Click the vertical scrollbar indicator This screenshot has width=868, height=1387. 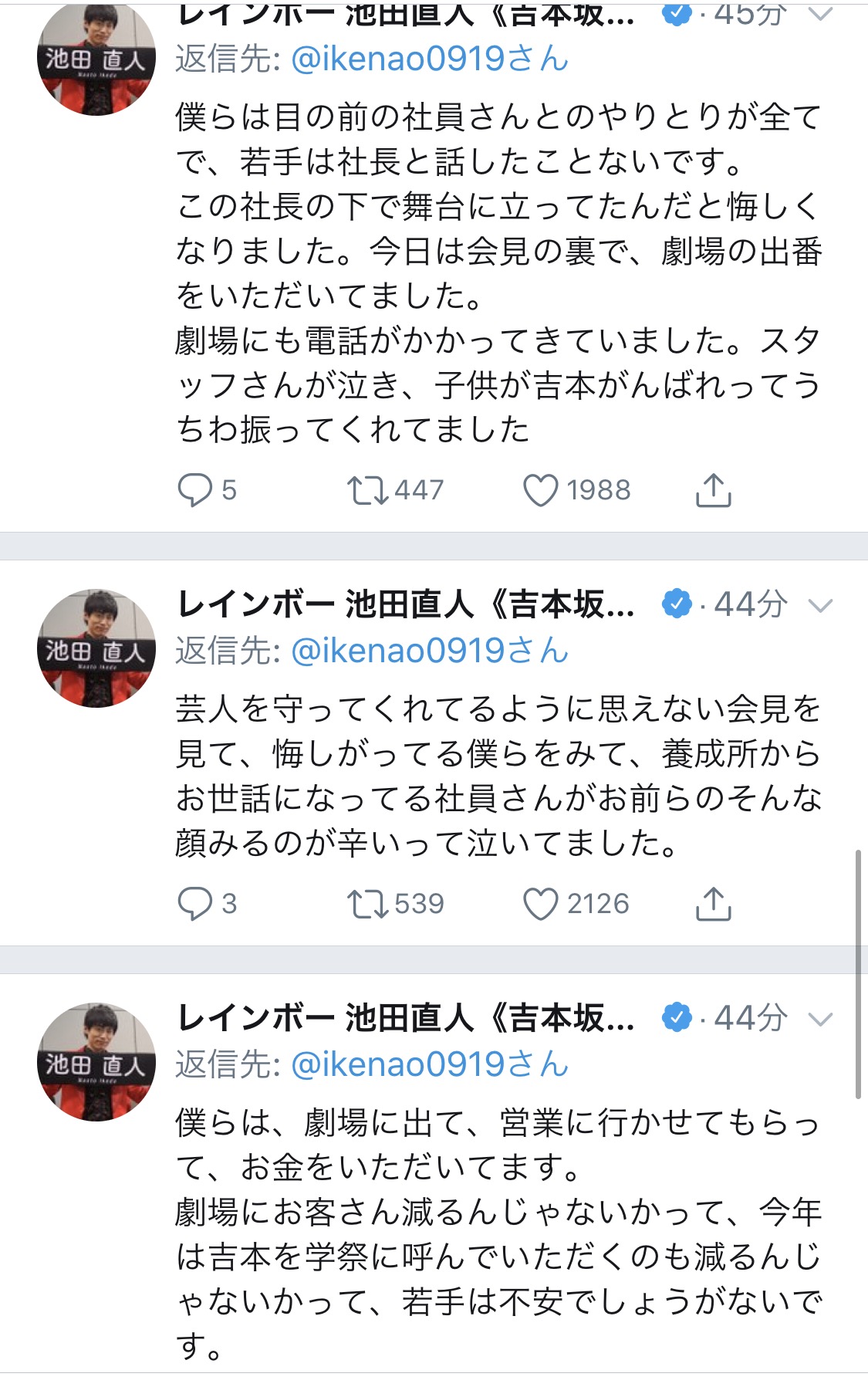coord(858,973)
